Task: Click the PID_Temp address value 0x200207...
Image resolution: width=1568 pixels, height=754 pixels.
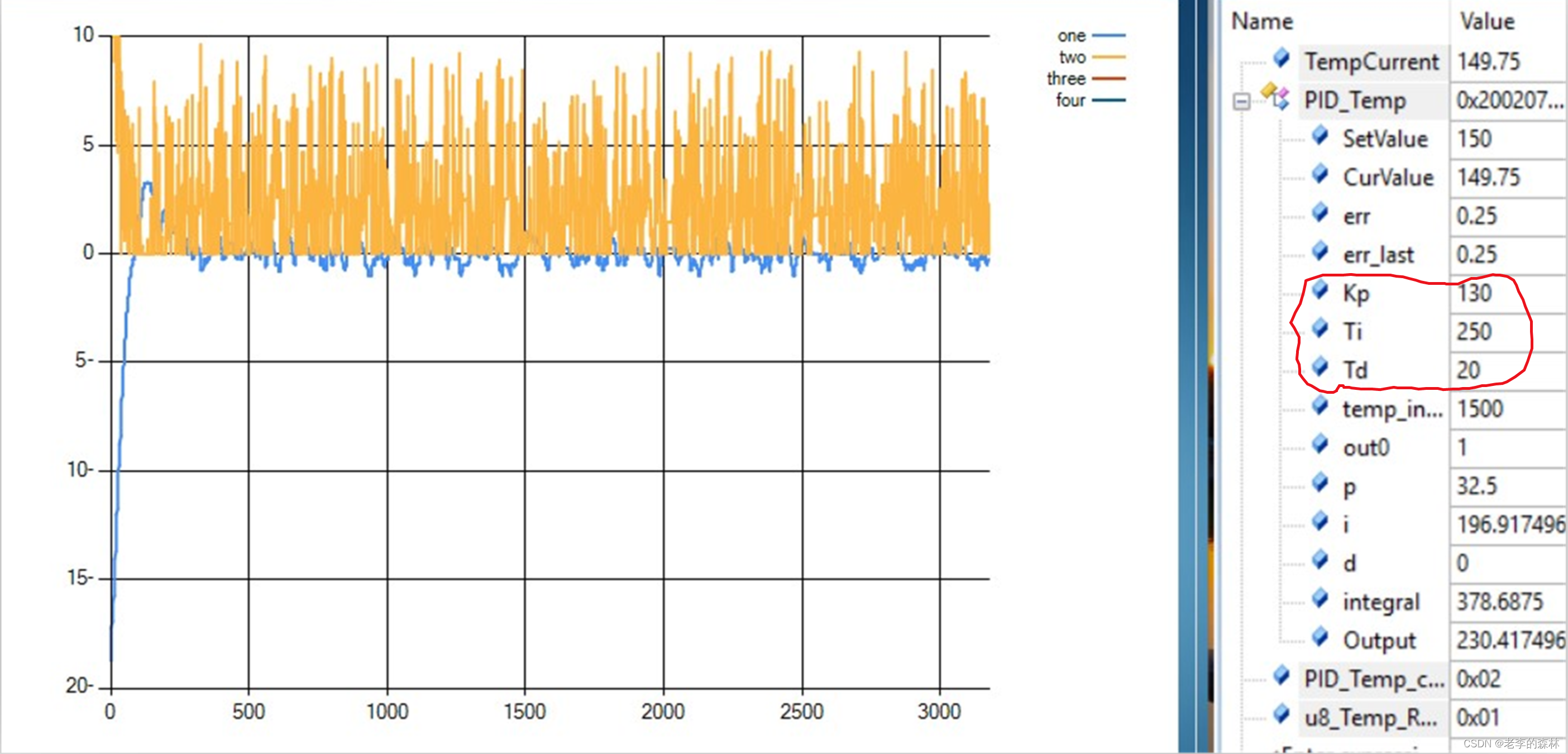Action: [x=1509, y=101]
